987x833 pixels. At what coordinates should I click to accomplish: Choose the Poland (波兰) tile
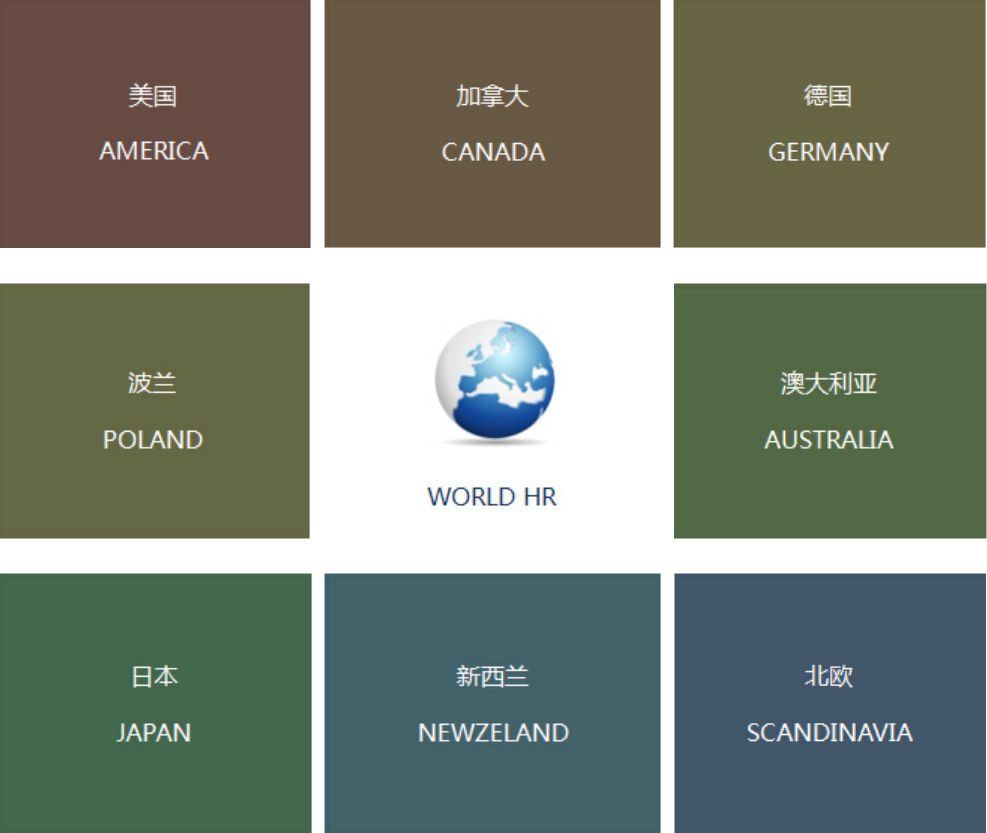(155, 411)
